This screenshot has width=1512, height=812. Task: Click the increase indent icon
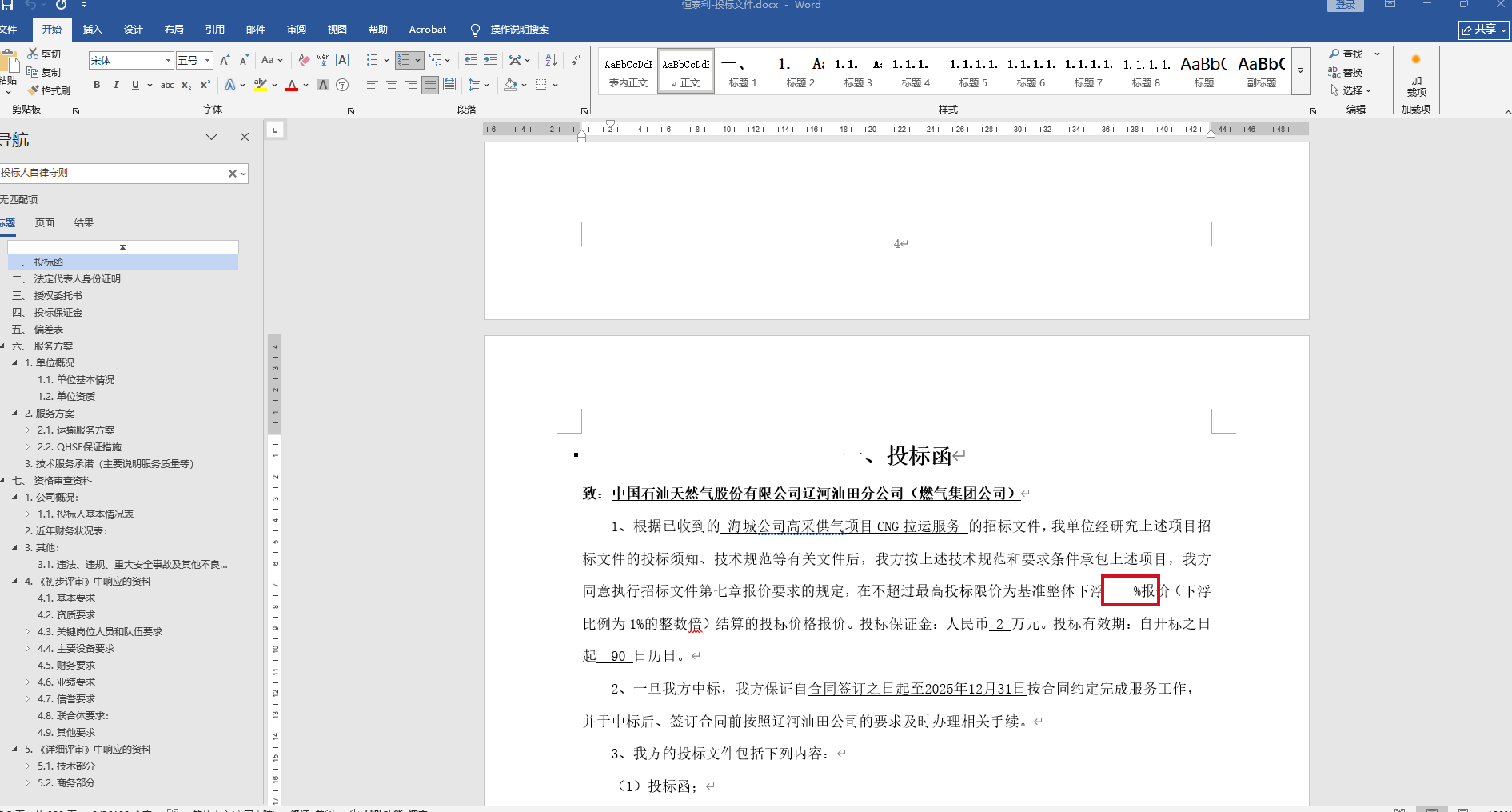(490, 60)
